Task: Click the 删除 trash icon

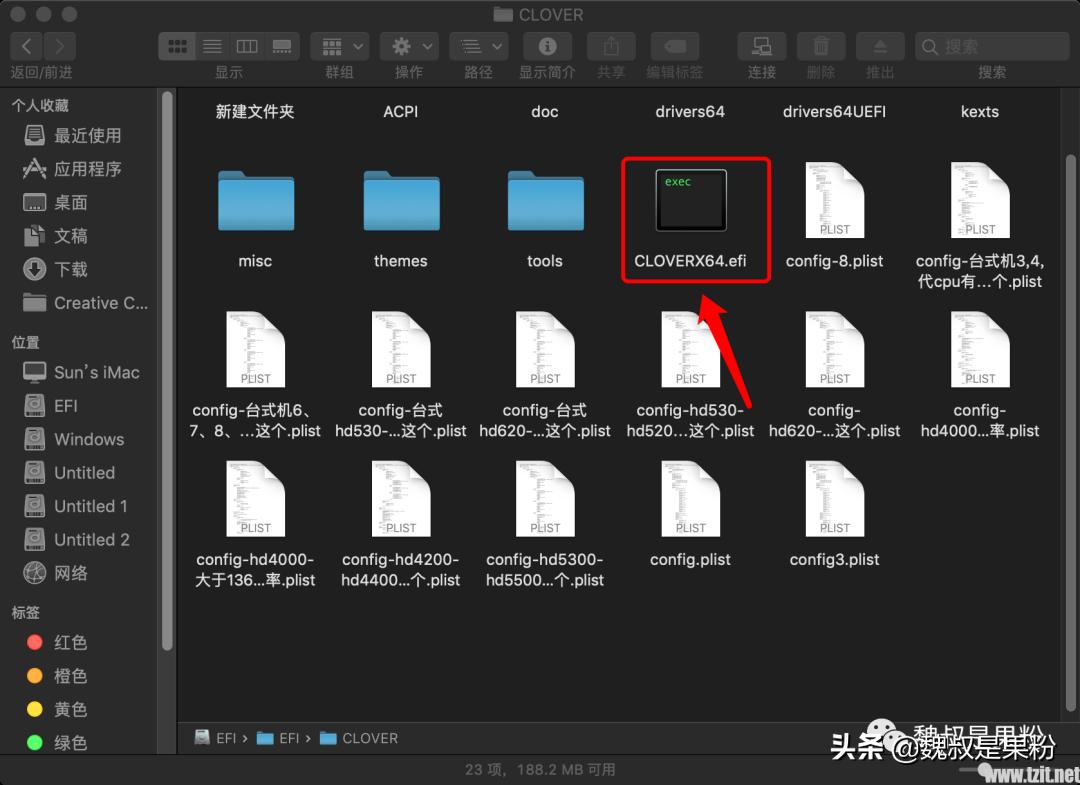Action: point(821,46)
